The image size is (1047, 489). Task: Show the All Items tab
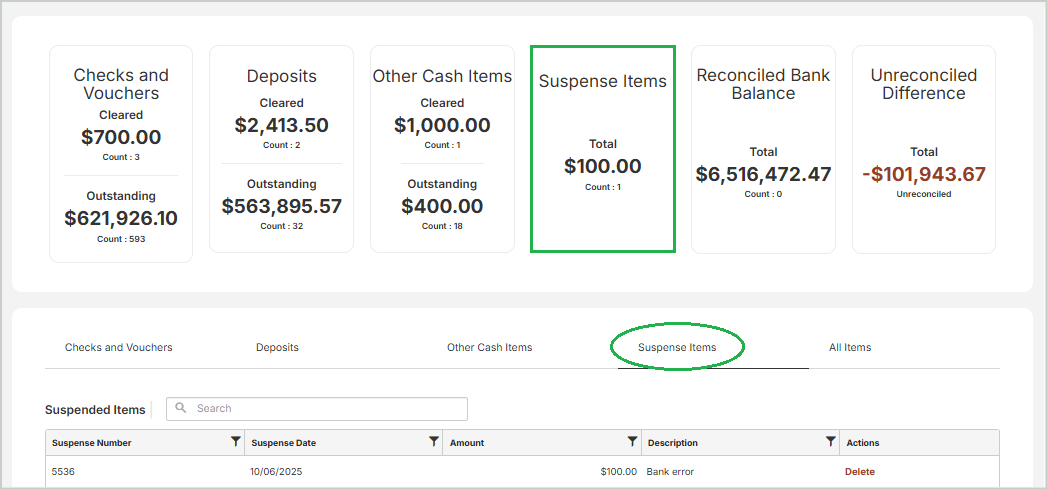click(849, 348)
